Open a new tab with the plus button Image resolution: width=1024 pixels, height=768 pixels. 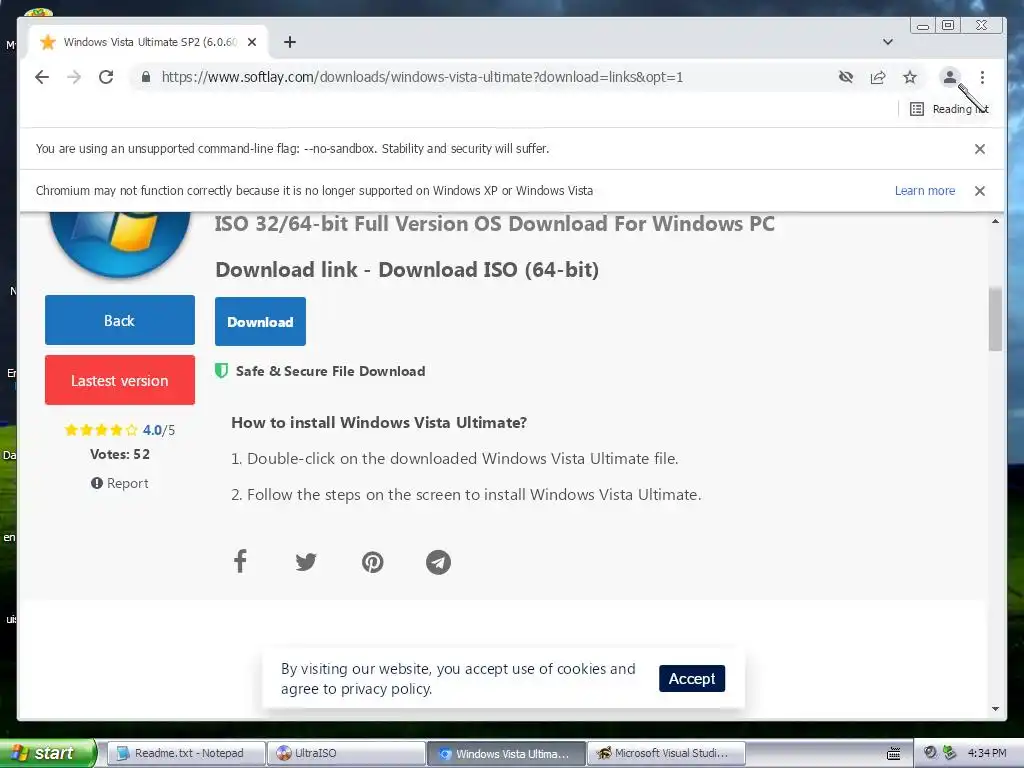coord(290,42)
